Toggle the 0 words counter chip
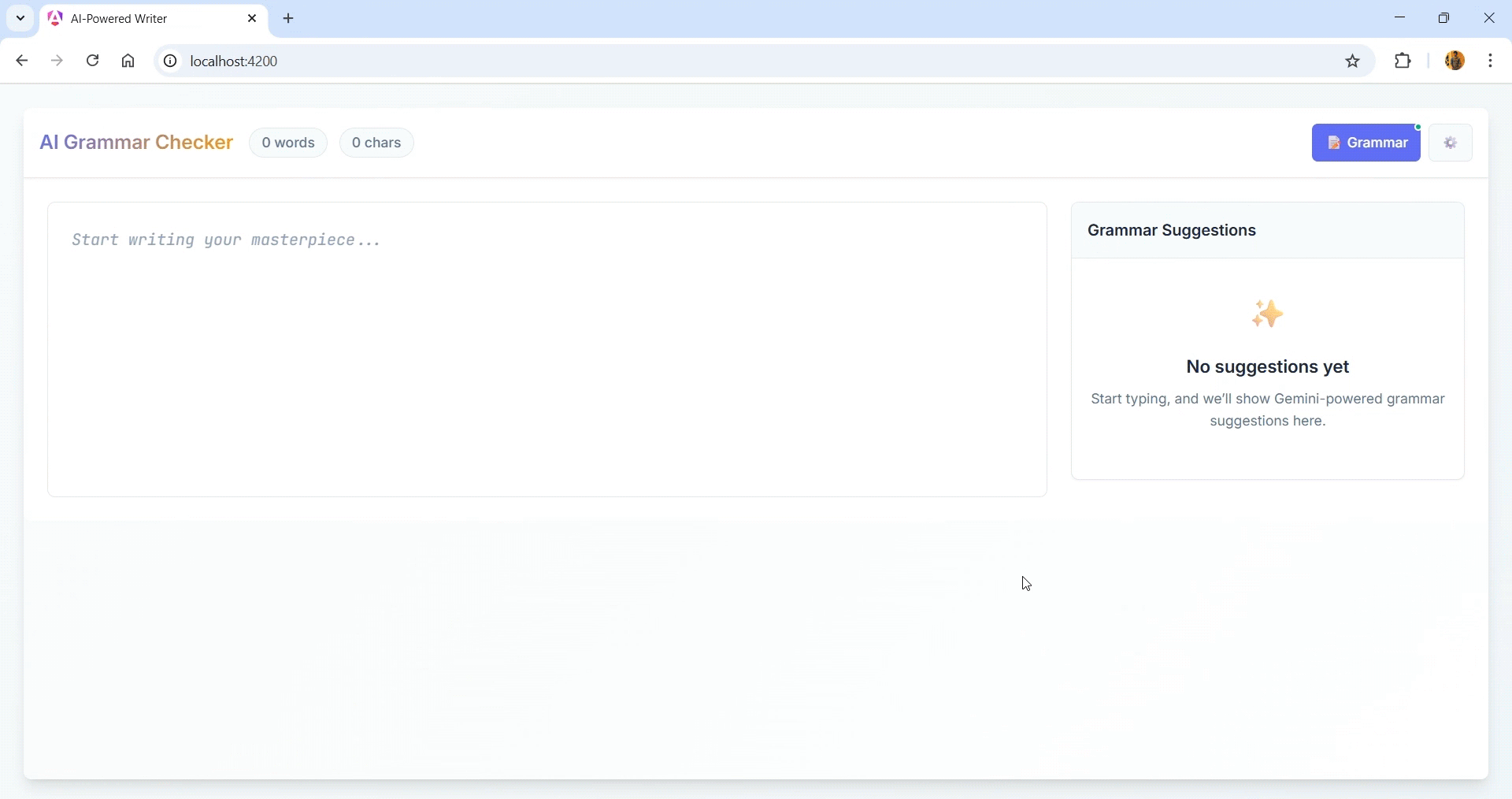 (288, 143)
